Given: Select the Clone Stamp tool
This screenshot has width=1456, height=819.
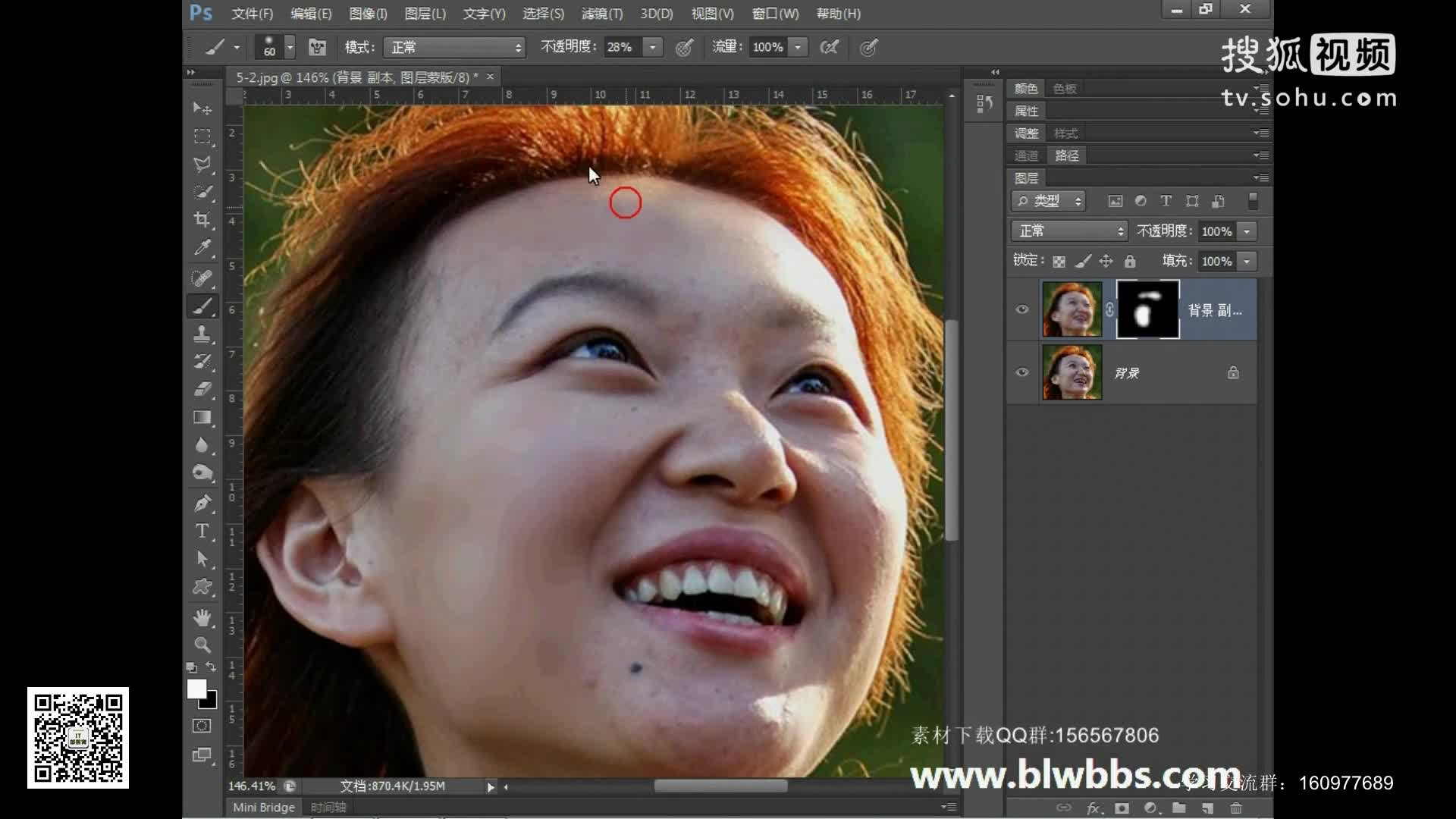Looking at the screenshot, I should (x=202, y=334).
